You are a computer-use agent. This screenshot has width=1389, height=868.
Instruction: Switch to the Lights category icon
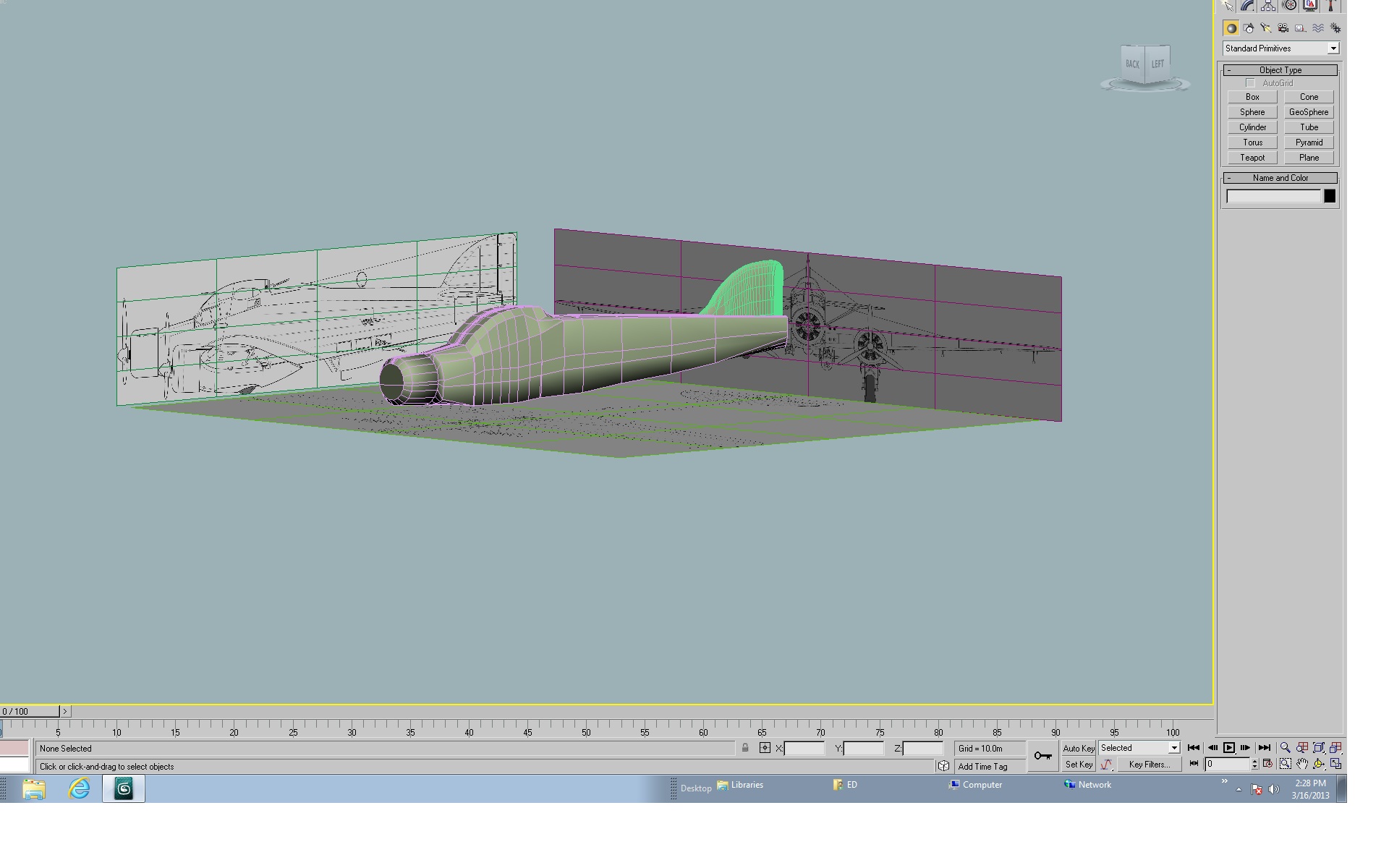click(1265, 28)
